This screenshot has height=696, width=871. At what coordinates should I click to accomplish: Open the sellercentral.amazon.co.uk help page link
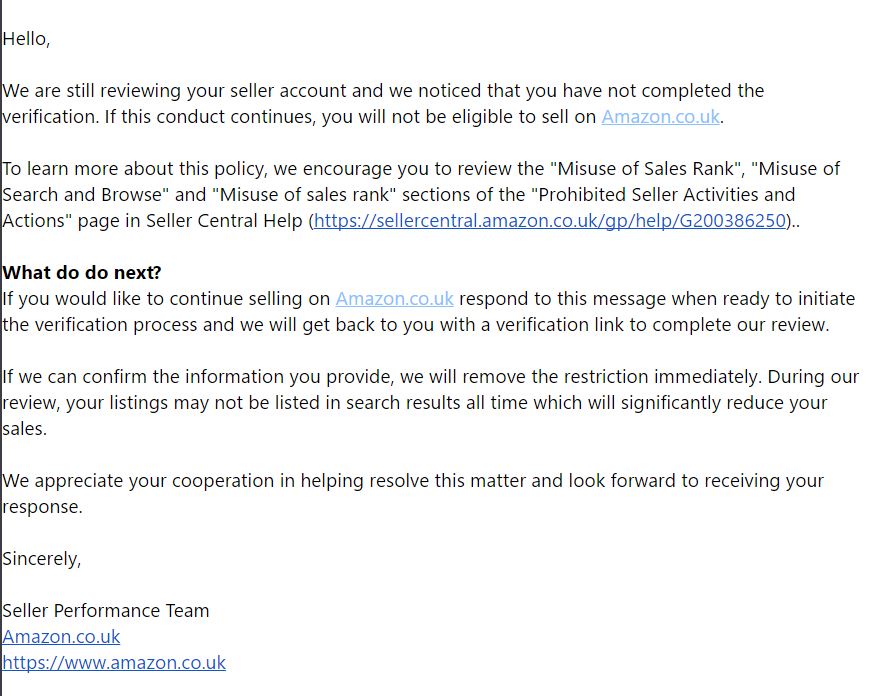pyautogui.click(x=549, y=221)
